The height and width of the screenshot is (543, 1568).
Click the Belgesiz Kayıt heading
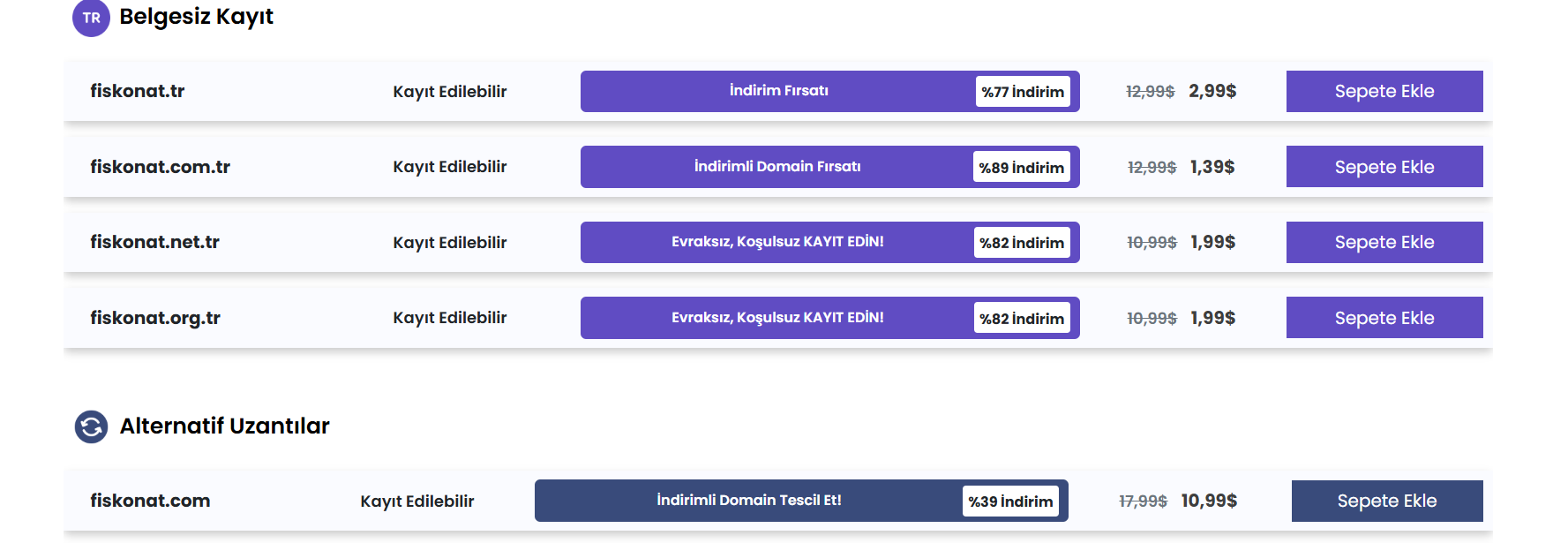(196, 17)
